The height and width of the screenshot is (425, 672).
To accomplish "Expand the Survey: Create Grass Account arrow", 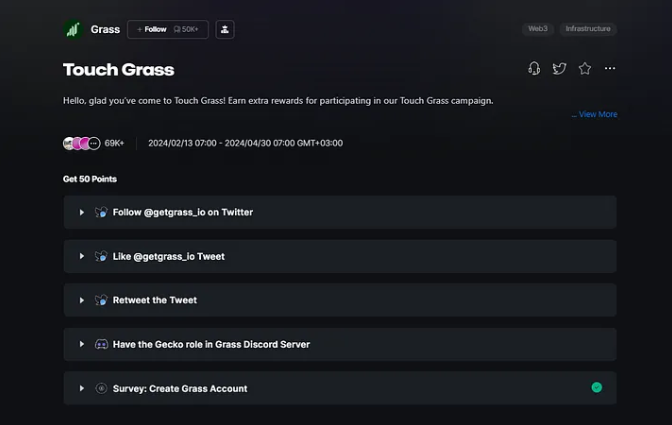I will pos(82,388).
